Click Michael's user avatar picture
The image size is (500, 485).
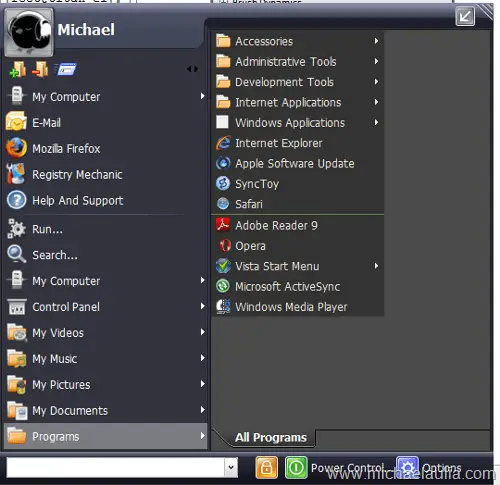[29, 32]
